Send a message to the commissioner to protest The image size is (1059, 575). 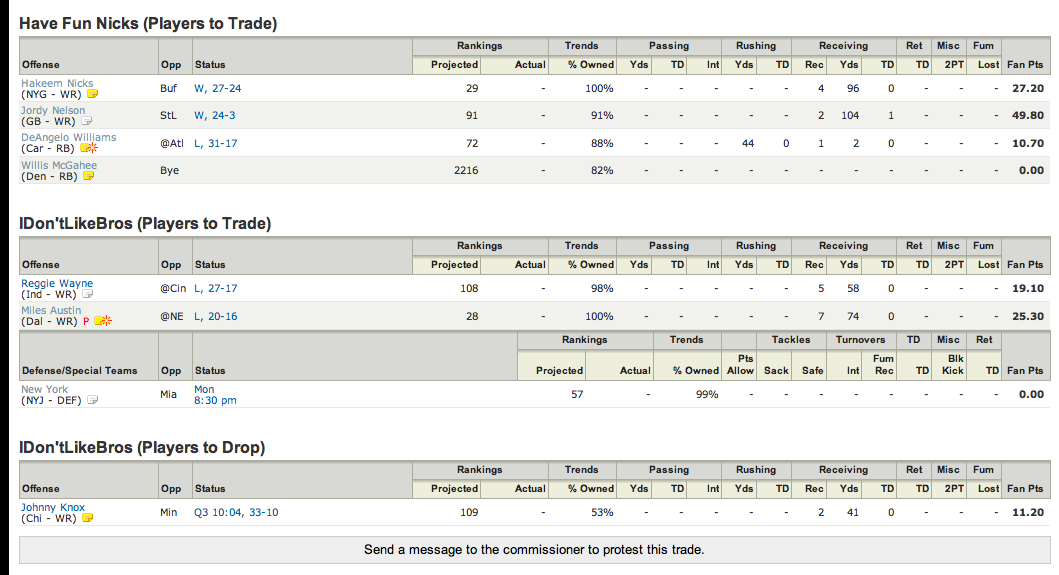(534, 549)
